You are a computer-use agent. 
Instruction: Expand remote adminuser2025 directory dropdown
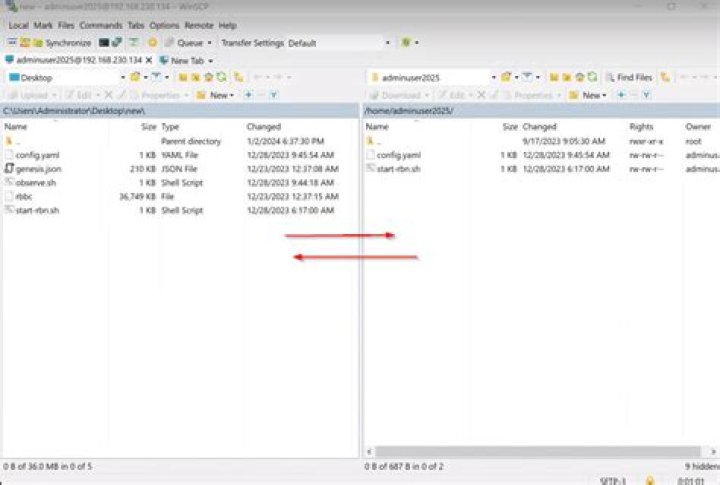493,77
